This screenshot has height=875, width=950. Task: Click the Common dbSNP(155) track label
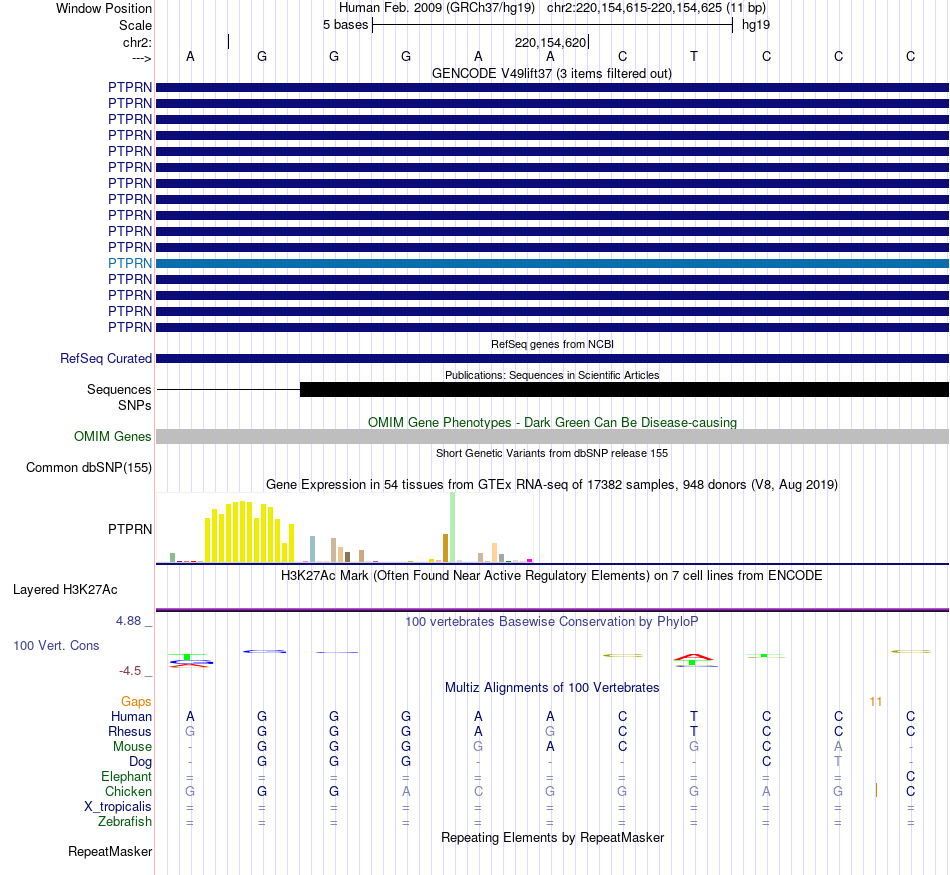[x=88, y=467]
